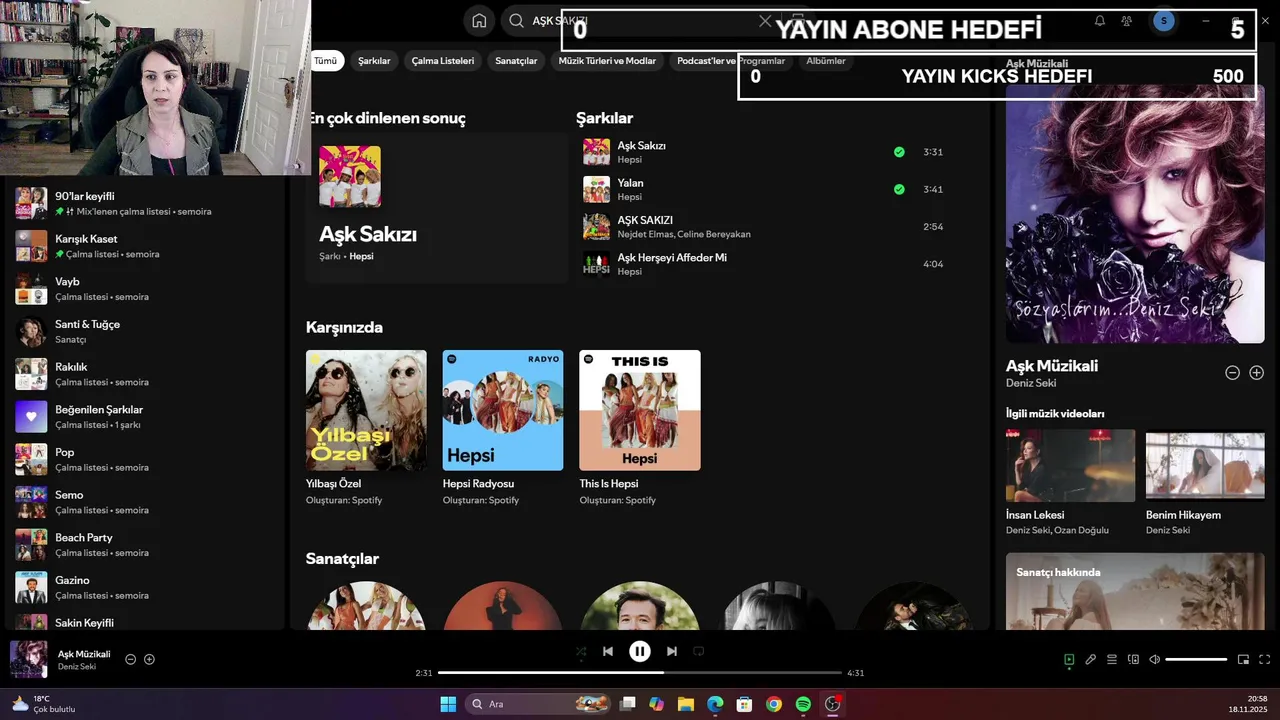The image size is (1280, 720).
Task: Open the Pop playlist
Action: (x=146, y=460)
